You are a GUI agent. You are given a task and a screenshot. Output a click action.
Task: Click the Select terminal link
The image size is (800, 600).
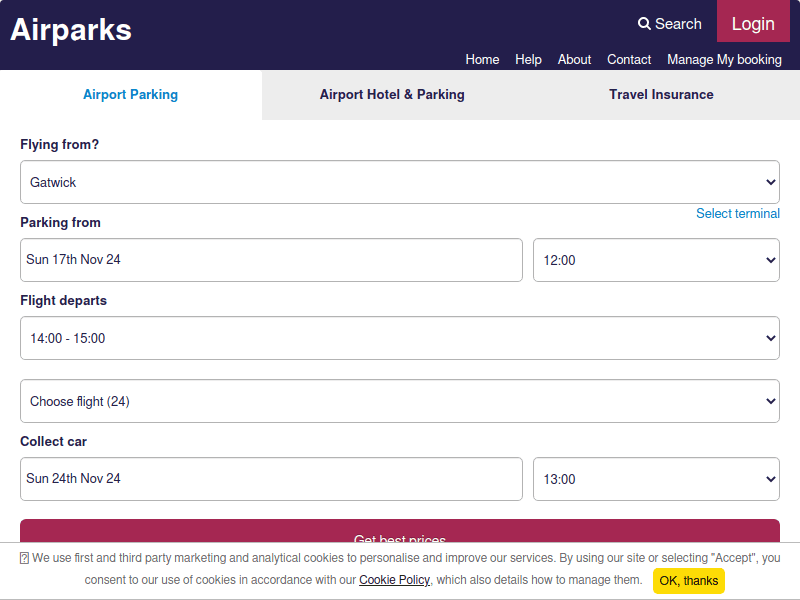737,213
